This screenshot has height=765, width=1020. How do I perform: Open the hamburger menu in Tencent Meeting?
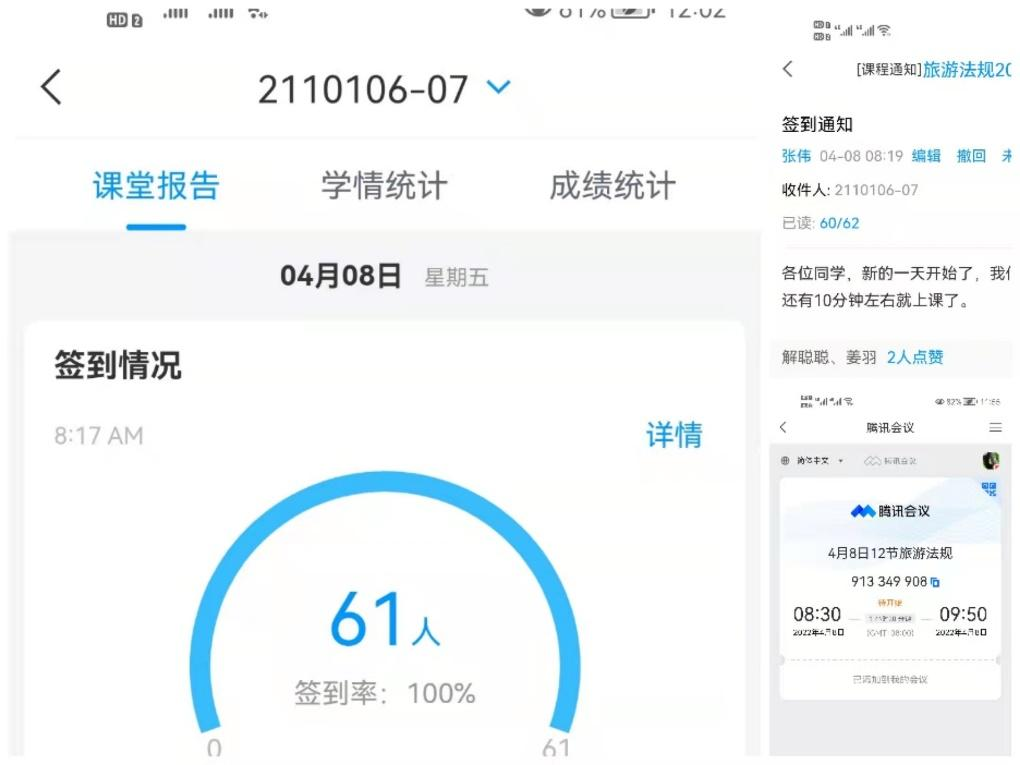(x=996, y=427)
